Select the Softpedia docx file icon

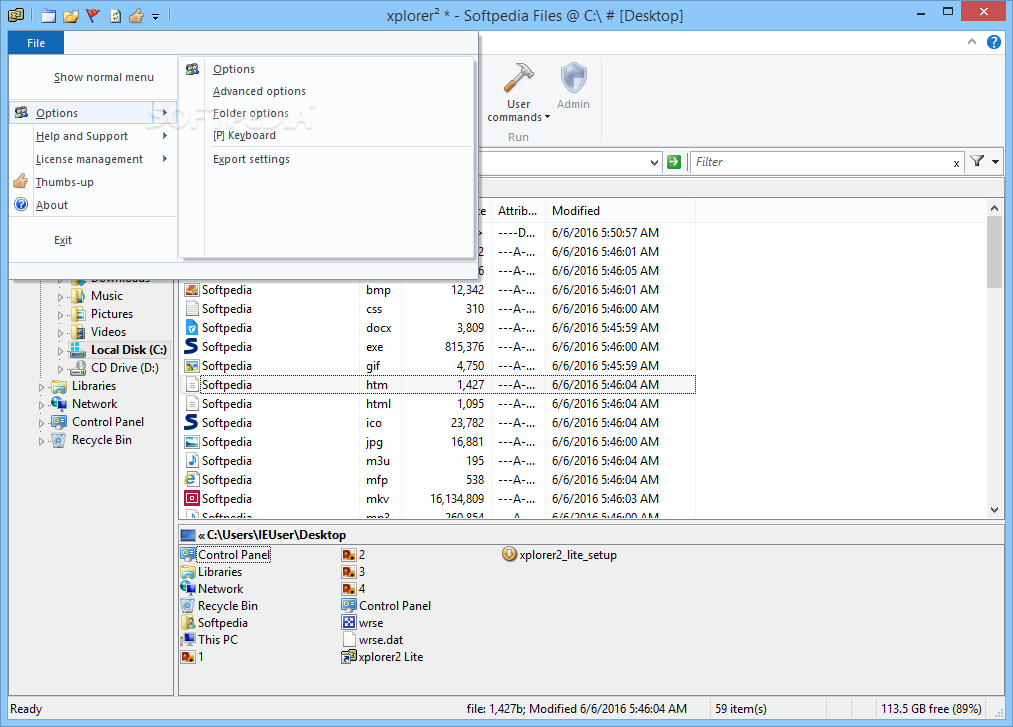point(191,328)
